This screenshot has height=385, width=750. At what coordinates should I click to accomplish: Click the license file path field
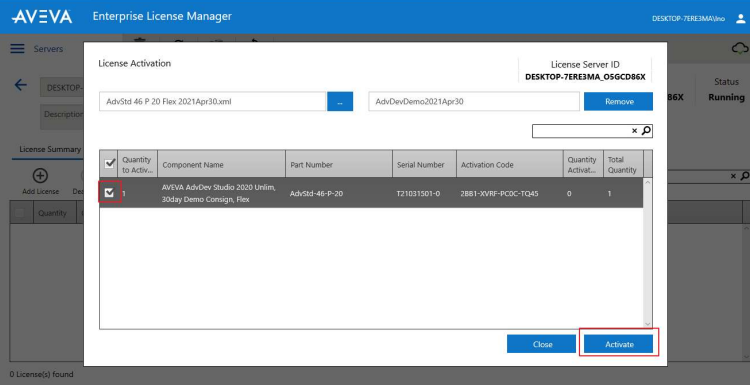212,101
